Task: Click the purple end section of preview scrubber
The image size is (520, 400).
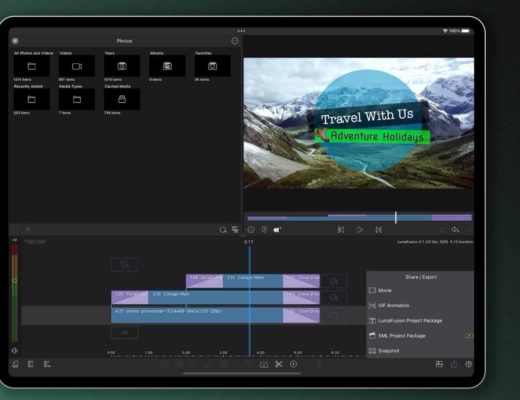Action: pyautogui.click(x=452, y=218)
